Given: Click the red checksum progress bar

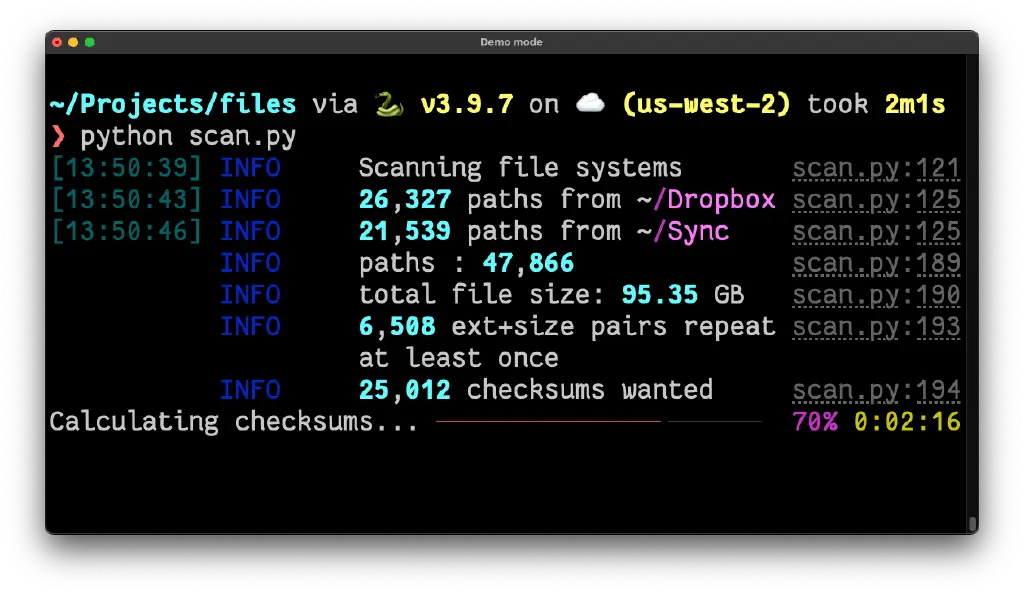Looking at the screenshot, I should (x=549, y=422).
